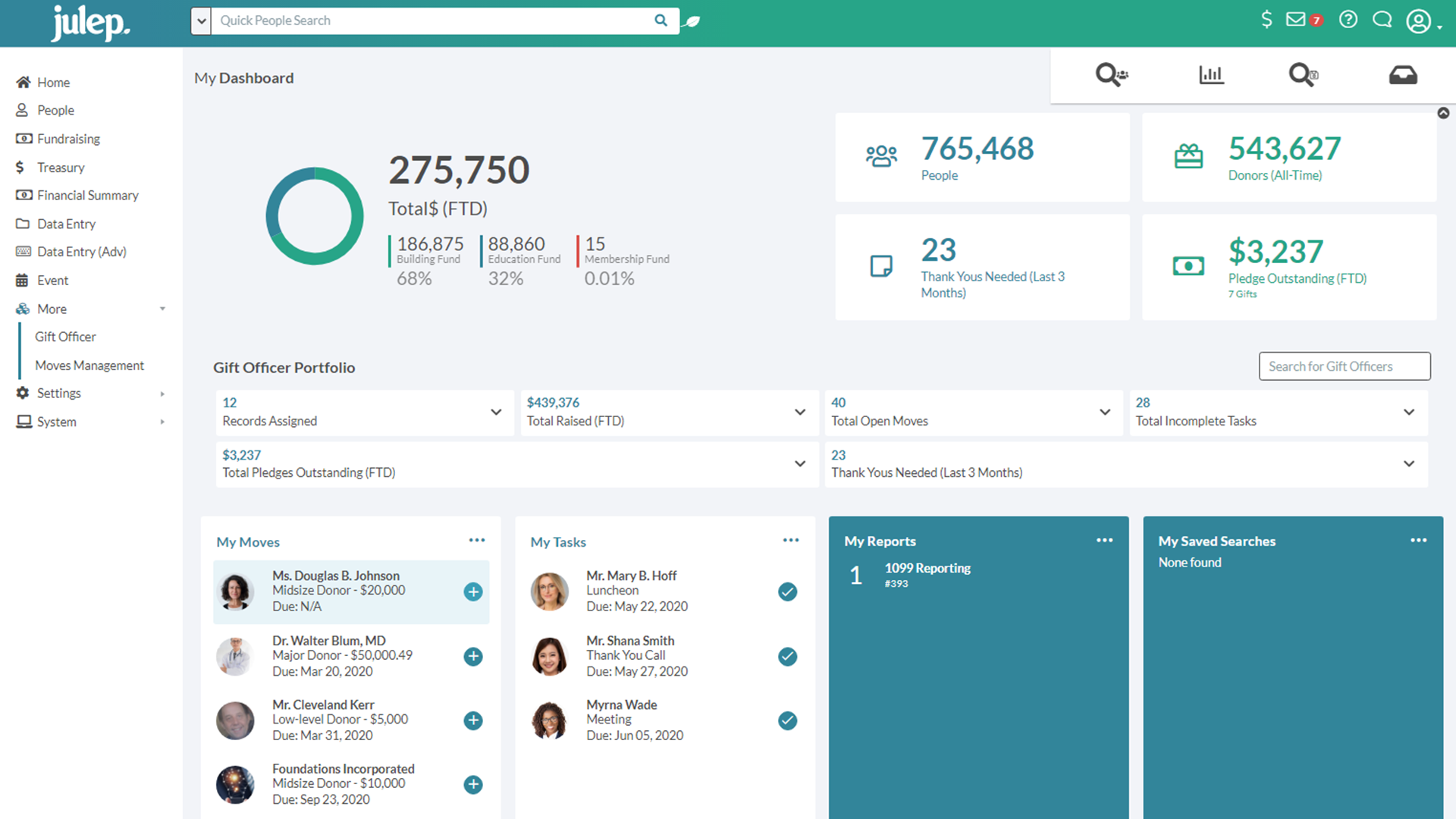Click the help question mark icon
Screen dimensions: 1456x819
[1348, 20]
